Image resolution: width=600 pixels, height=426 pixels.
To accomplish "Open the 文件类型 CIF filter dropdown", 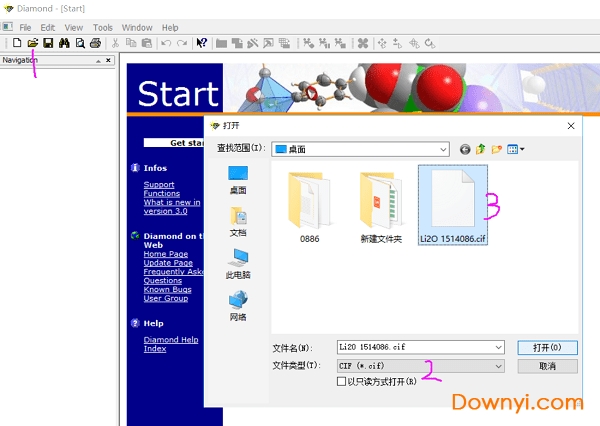I will 498,366.
